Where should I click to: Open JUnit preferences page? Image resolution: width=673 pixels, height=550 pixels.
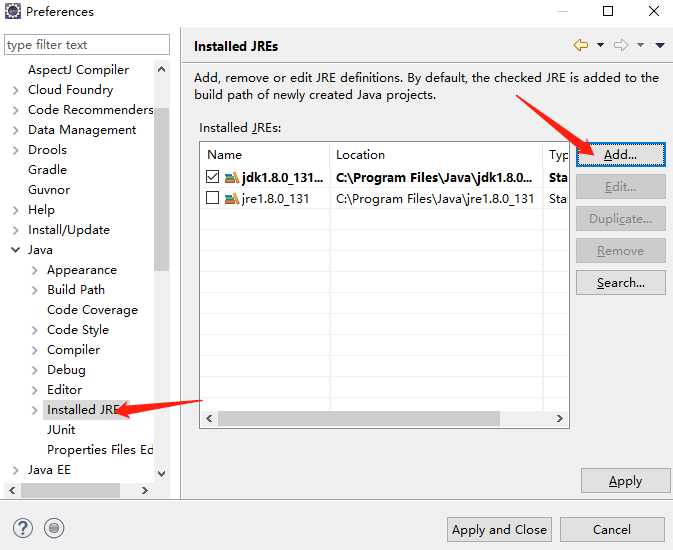(61, 430)
